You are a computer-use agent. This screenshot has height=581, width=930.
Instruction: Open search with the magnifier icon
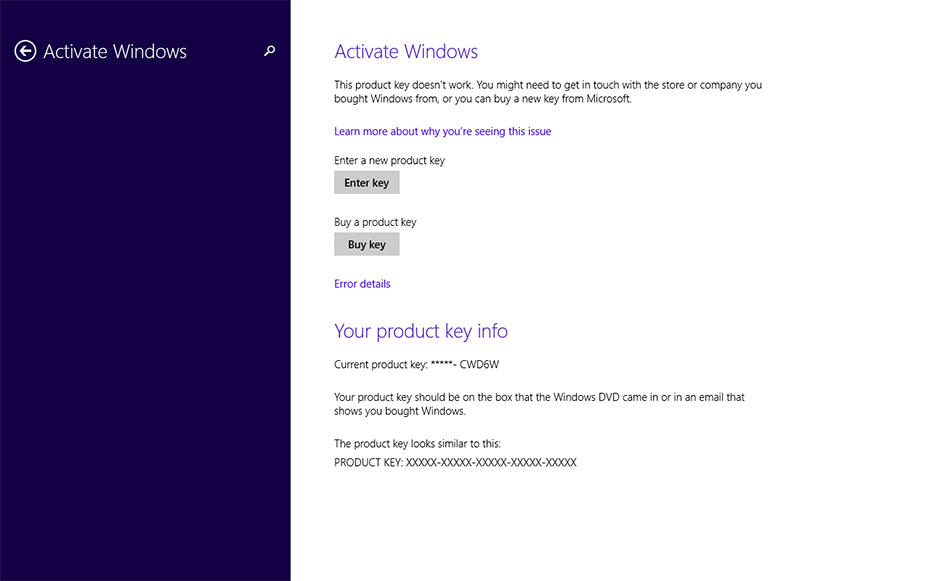tap(269, 51)
